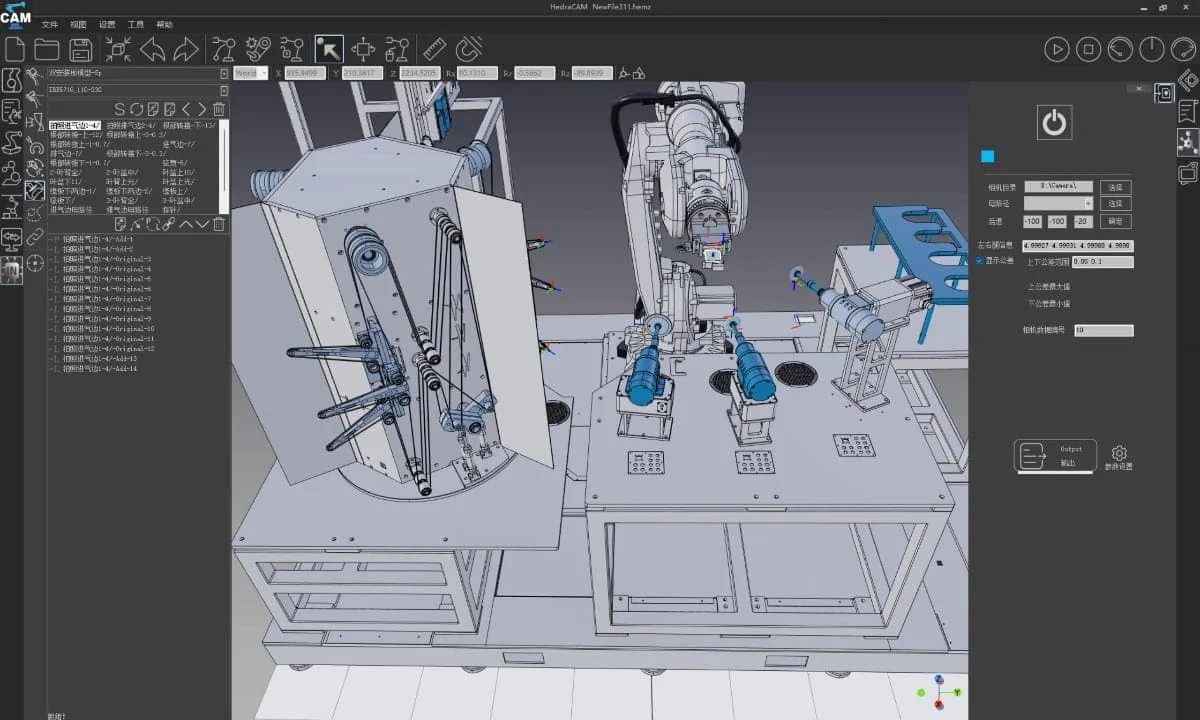Delete point with the lower trash can icon

(x=219, y=224)
